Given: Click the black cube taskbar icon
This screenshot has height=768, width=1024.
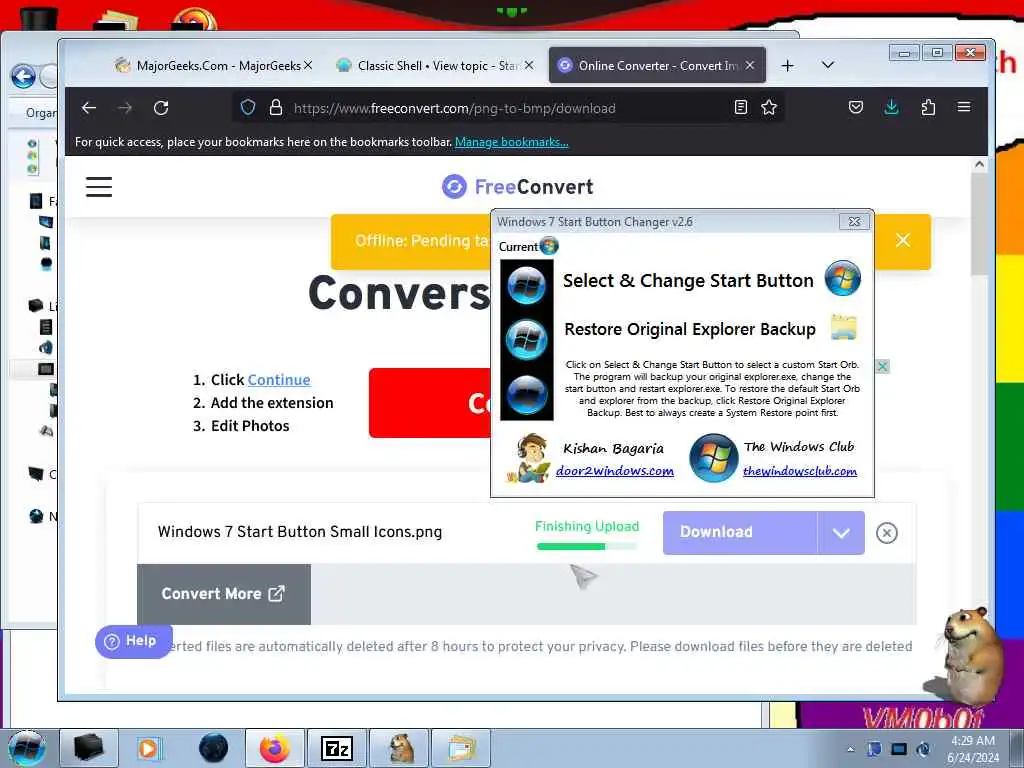Looking at the screenshot, I should [89, 748].
